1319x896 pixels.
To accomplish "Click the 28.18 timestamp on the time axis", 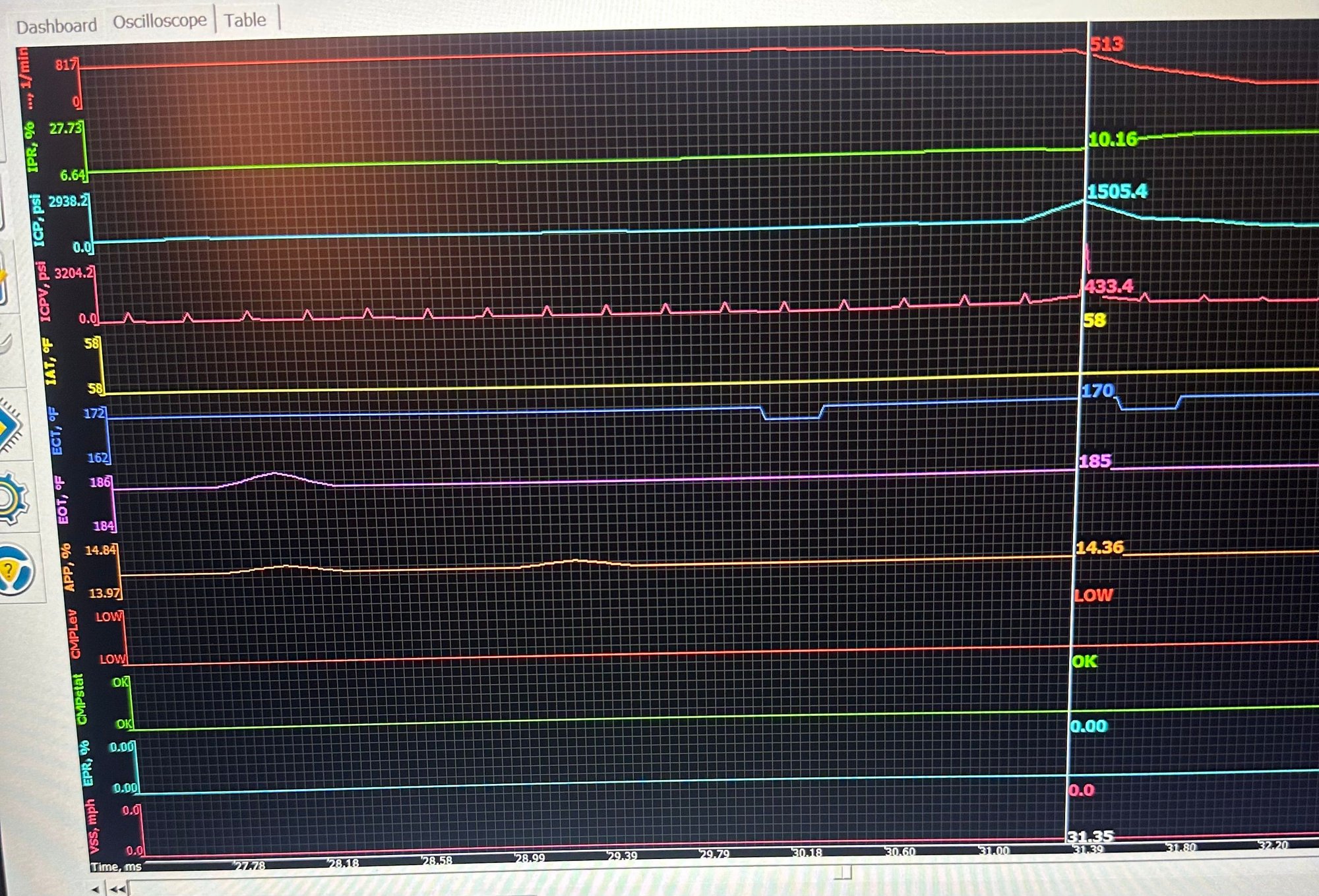I will [x=343, y=862].
